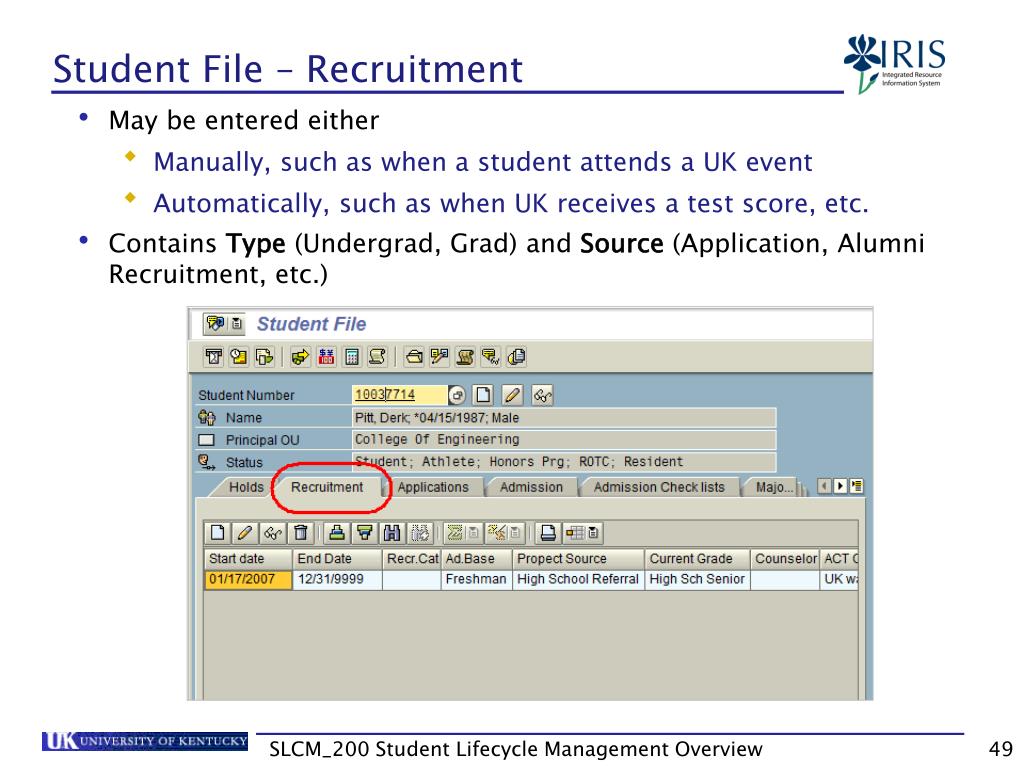Viewport: 1024px width, 768px height.
Task: Click the pencil edit icon in grid toolbar
Action: (x=245, y=533)
